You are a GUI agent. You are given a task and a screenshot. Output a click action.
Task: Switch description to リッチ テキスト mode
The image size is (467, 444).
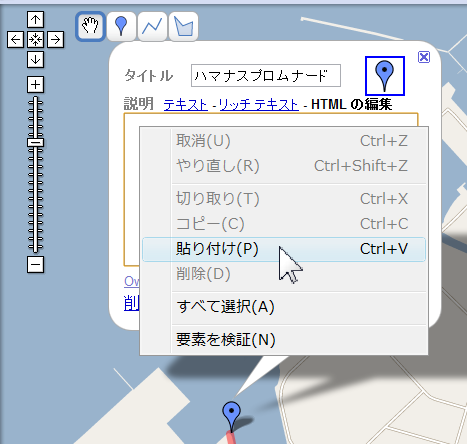tap(259, 105)
